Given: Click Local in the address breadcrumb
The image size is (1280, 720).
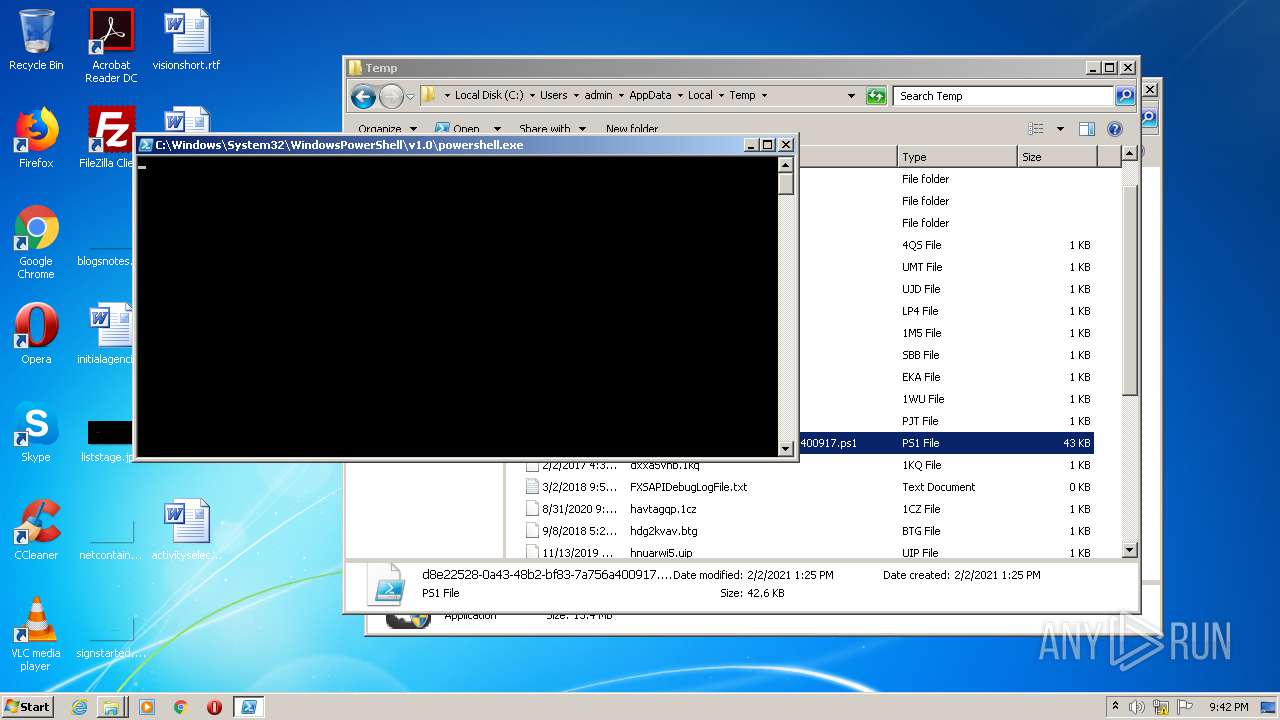Looking at the screenshot, I should tap(700, 96).
